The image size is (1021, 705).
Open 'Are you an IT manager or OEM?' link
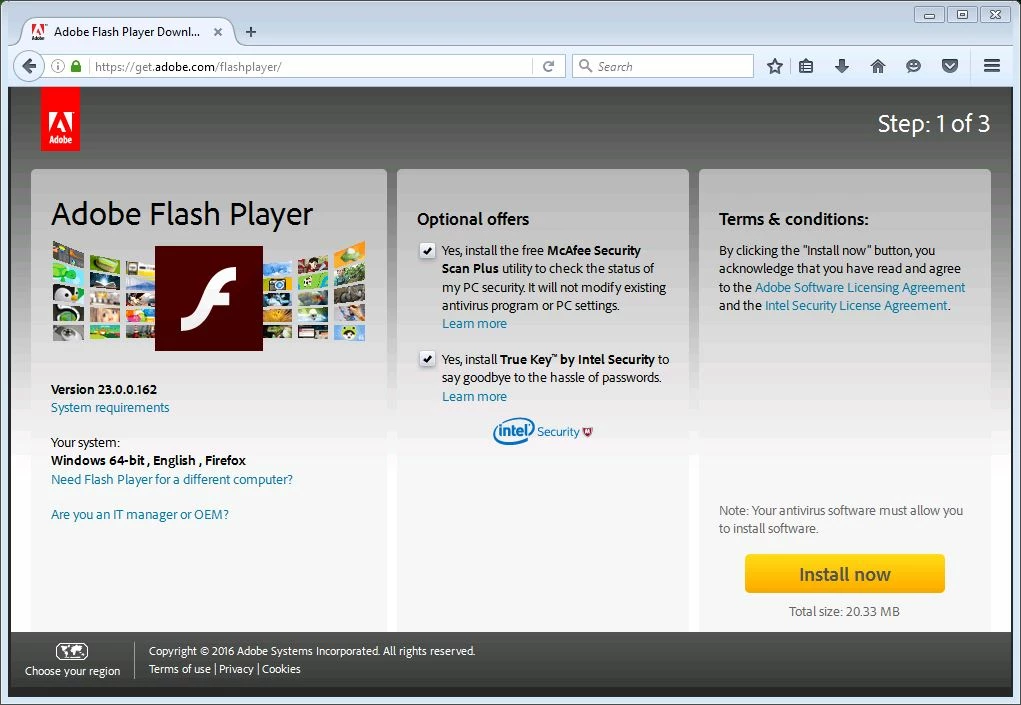(x=140, y=514)
